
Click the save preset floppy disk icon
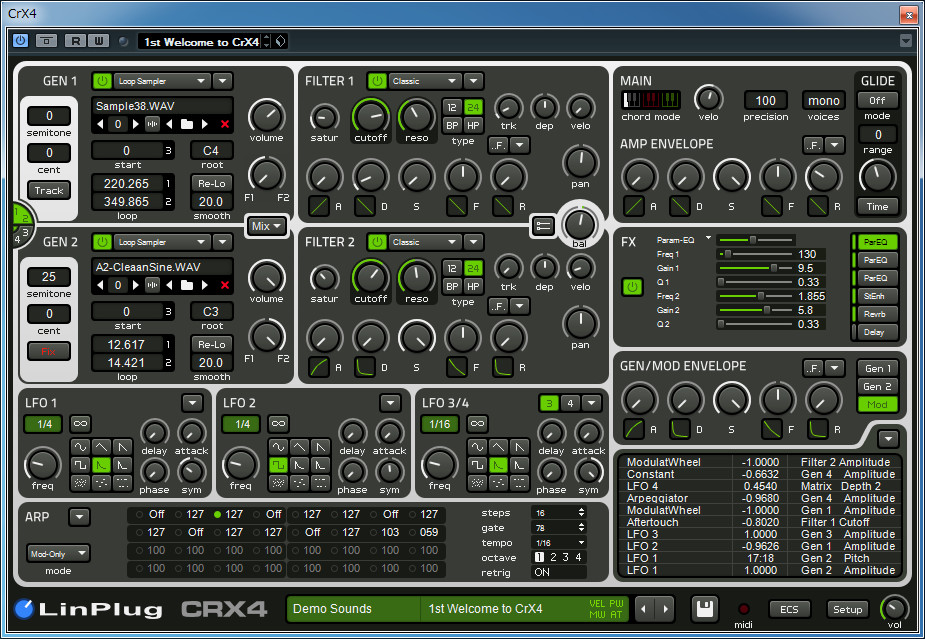[x=705, y=609]
